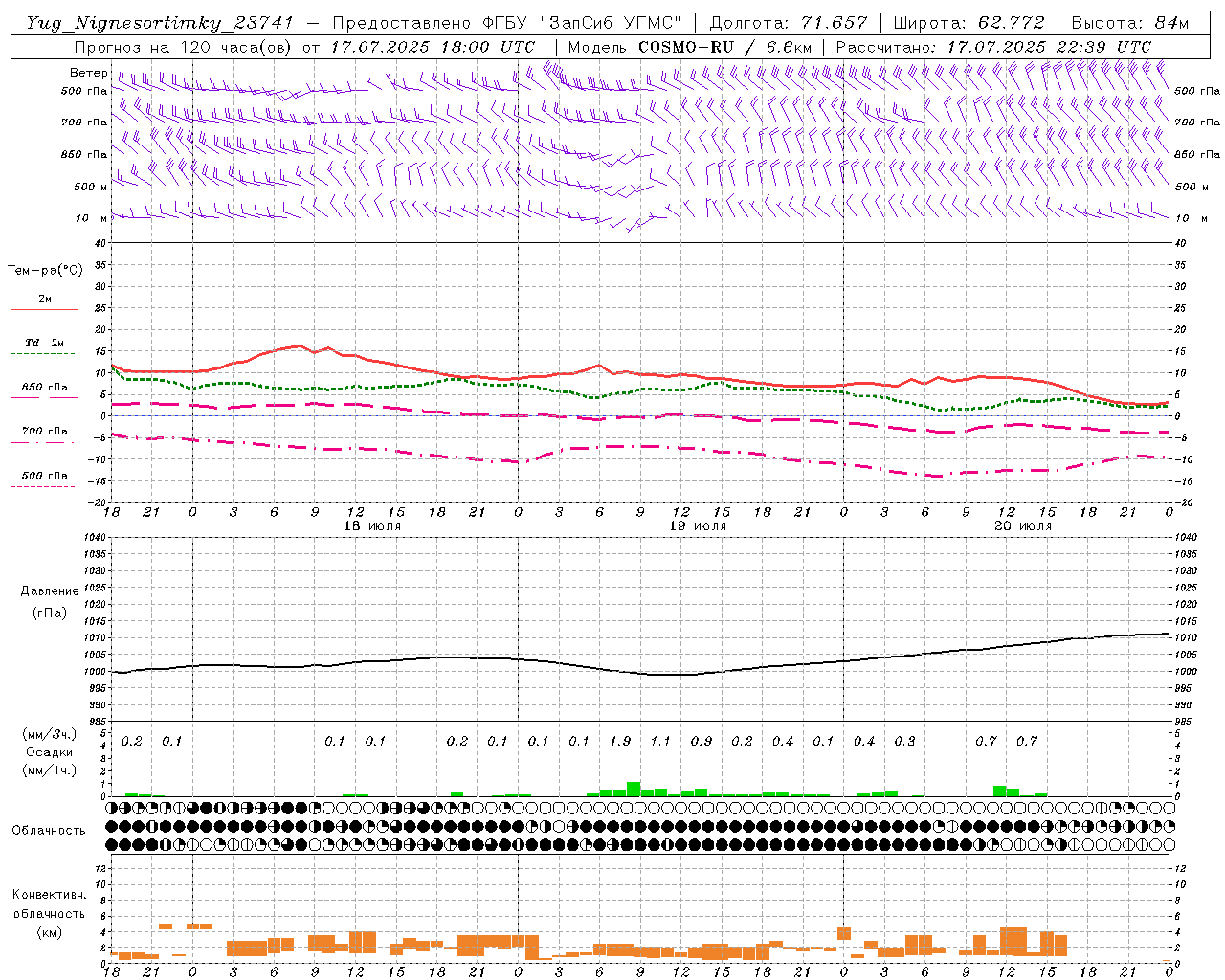1225x980 pixels.
Task: Click the 0.3 precipitation value
Action: pos(904,742)
